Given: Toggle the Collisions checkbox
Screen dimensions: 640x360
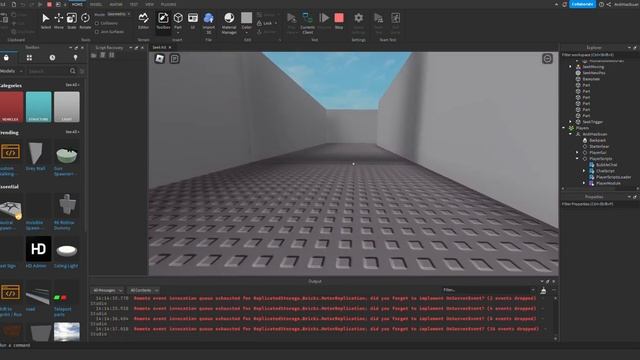Looking at the screenshot, I should pyautogui.click(x=97, y=23).
